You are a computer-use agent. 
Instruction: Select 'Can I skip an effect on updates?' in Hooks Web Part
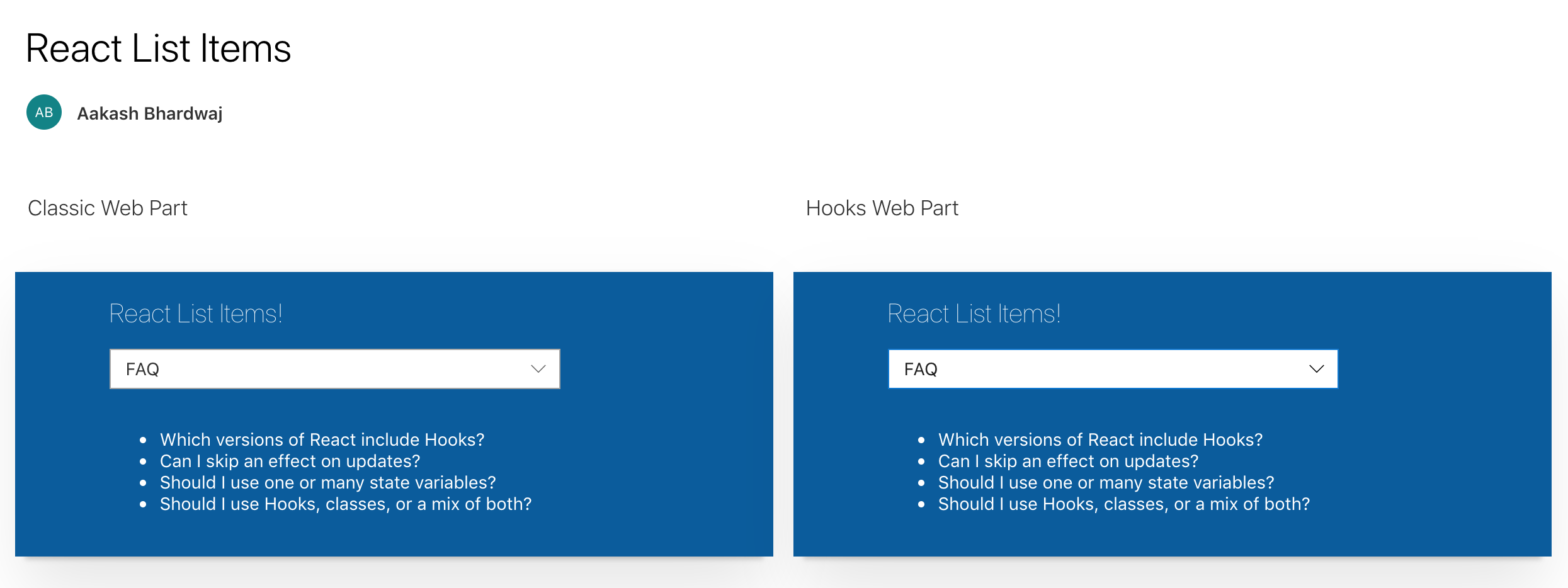tap(1068, 461)
